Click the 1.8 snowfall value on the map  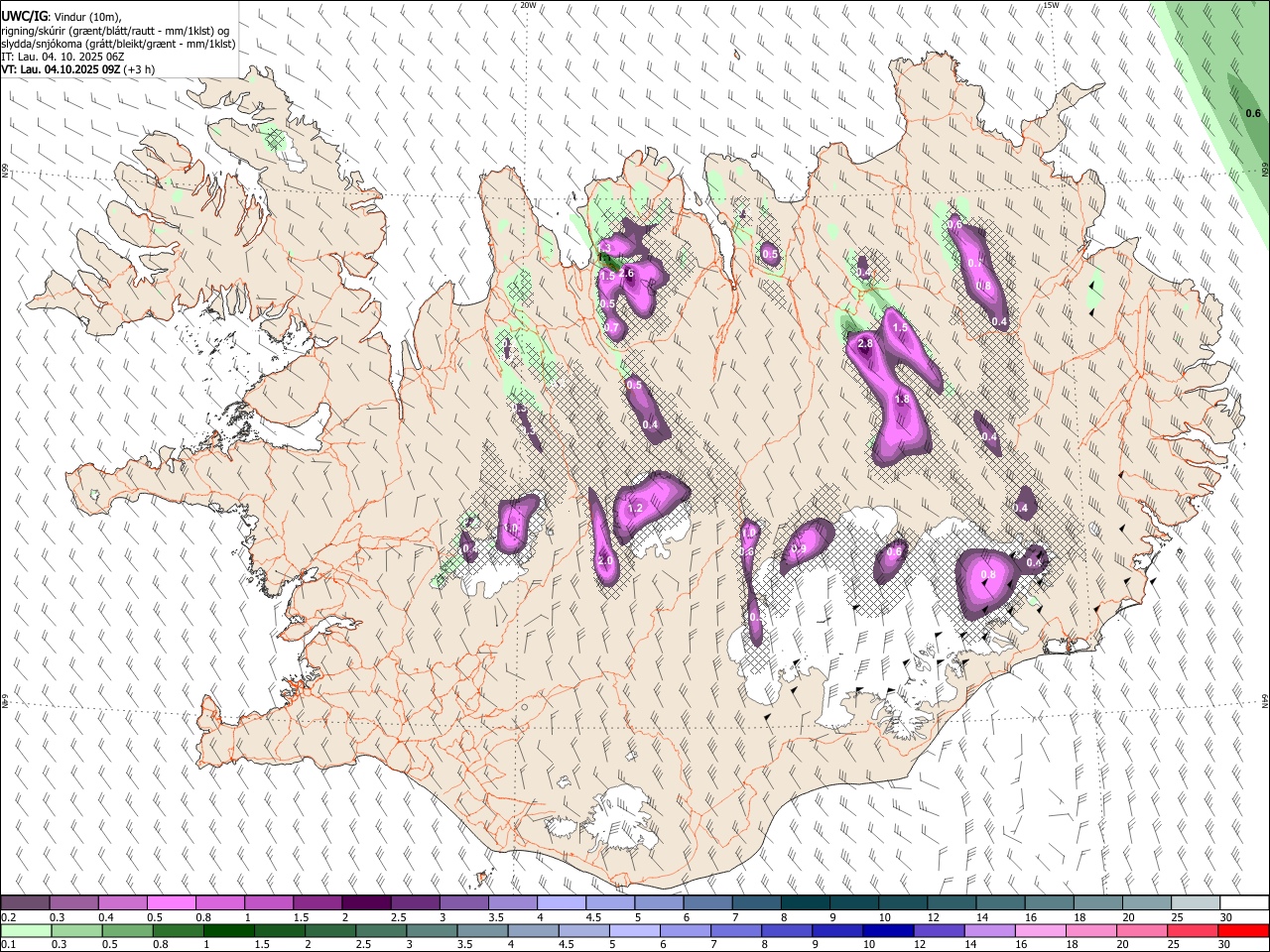tap(902, 399)
